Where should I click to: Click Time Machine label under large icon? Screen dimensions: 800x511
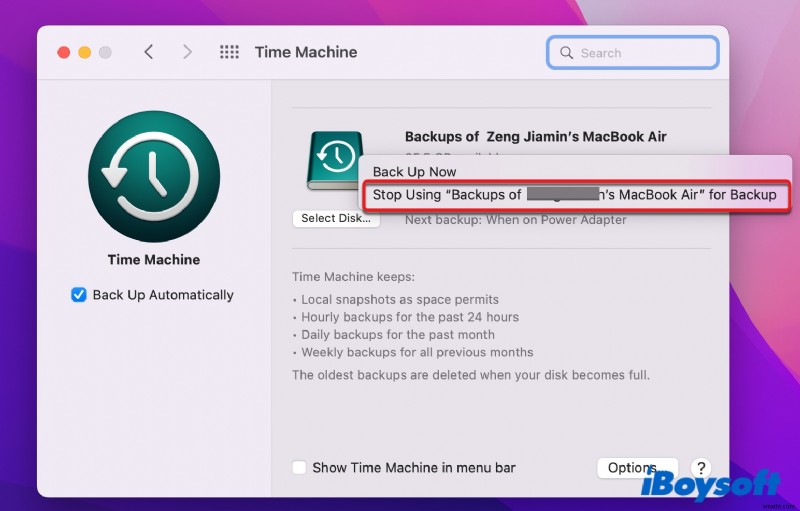pos(154,260)
